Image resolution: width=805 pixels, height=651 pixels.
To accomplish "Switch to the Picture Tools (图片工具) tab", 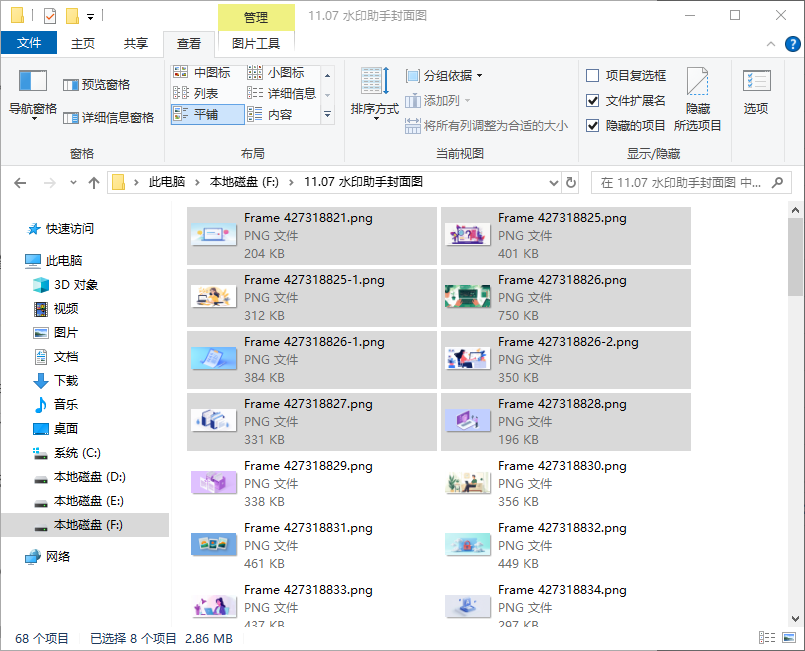I will tap(256, 44).
